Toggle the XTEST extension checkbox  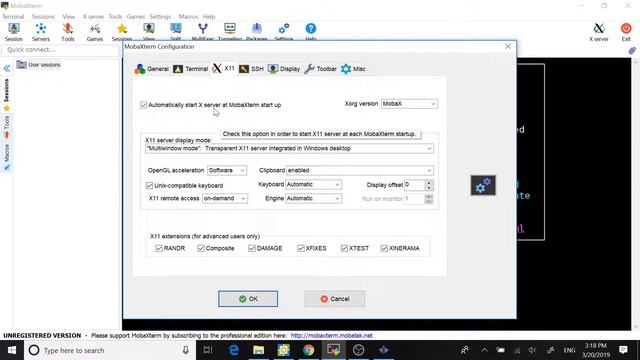click(x=344, y=248)
